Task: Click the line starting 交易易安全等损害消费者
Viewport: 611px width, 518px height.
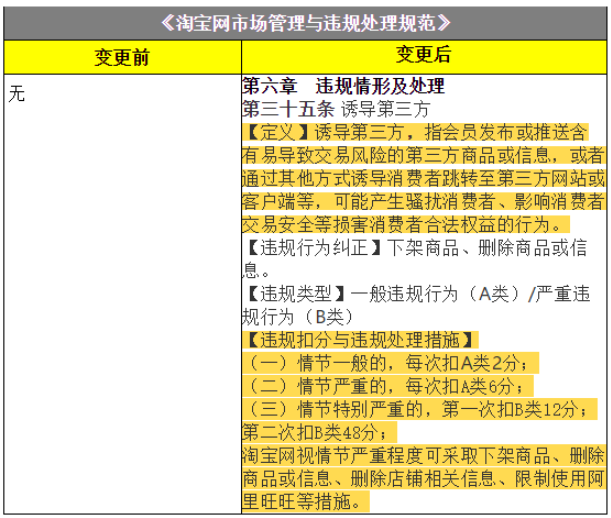Action: pyautogui.click(x=406, y=225)
